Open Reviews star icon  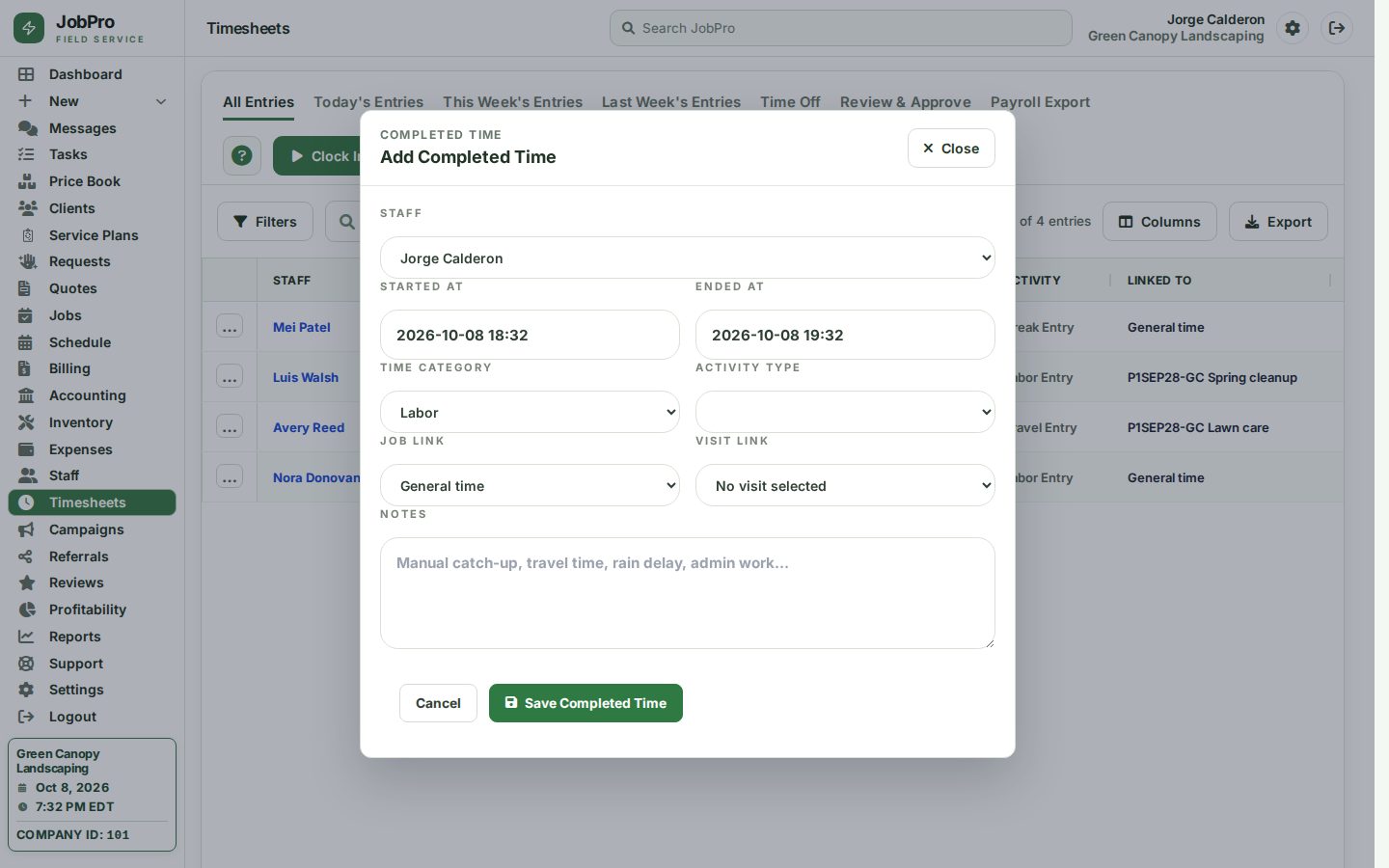tap(27, 583)
